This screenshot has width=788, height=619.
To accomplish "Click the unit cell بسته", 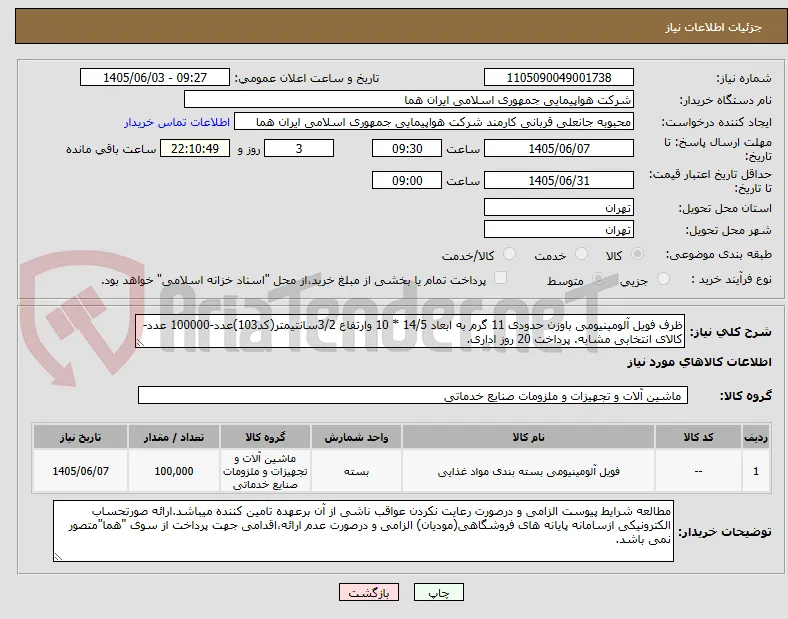I will click(356, 471).
